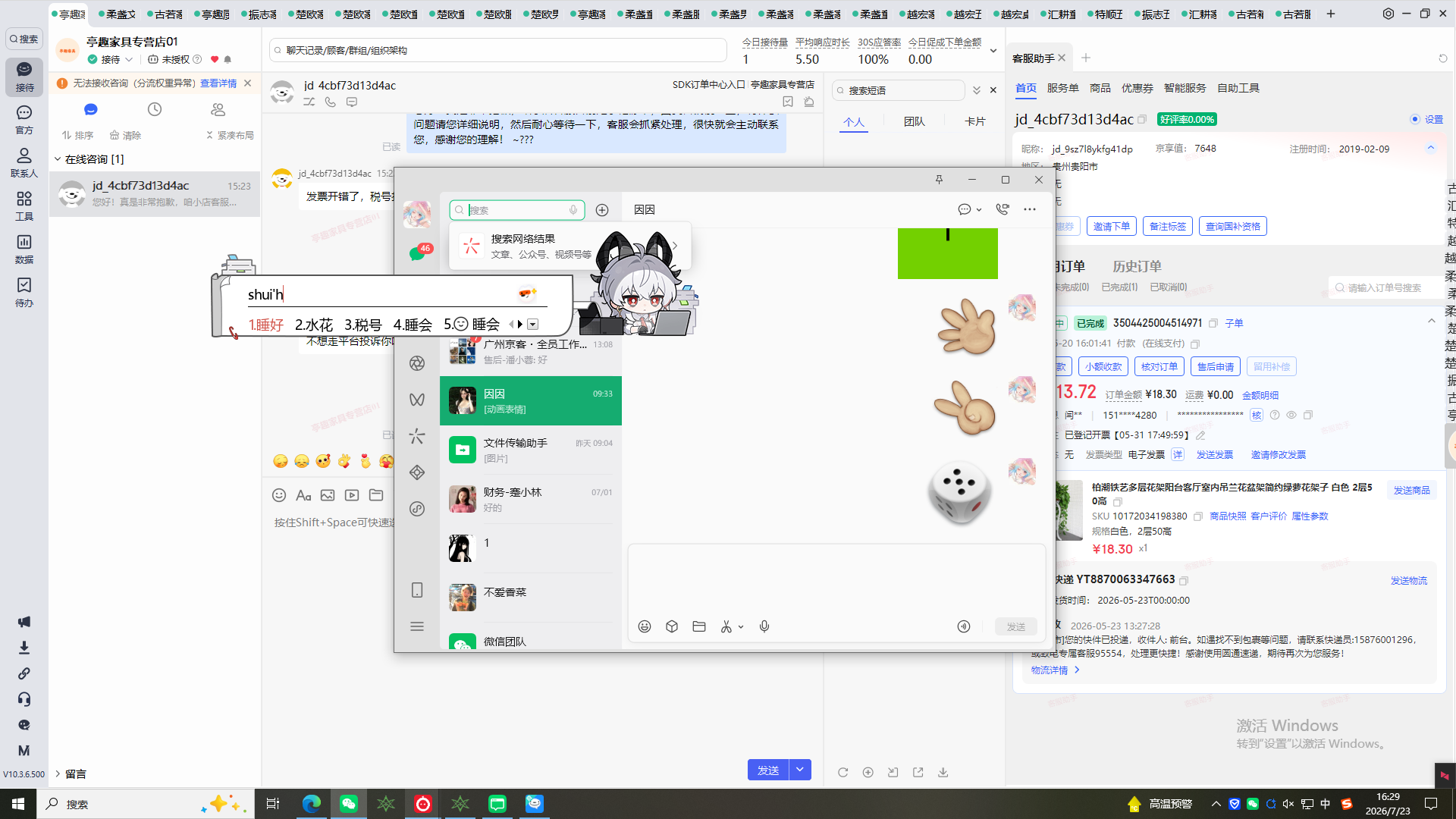Click the headset icon in JD left sidebar

24,699
